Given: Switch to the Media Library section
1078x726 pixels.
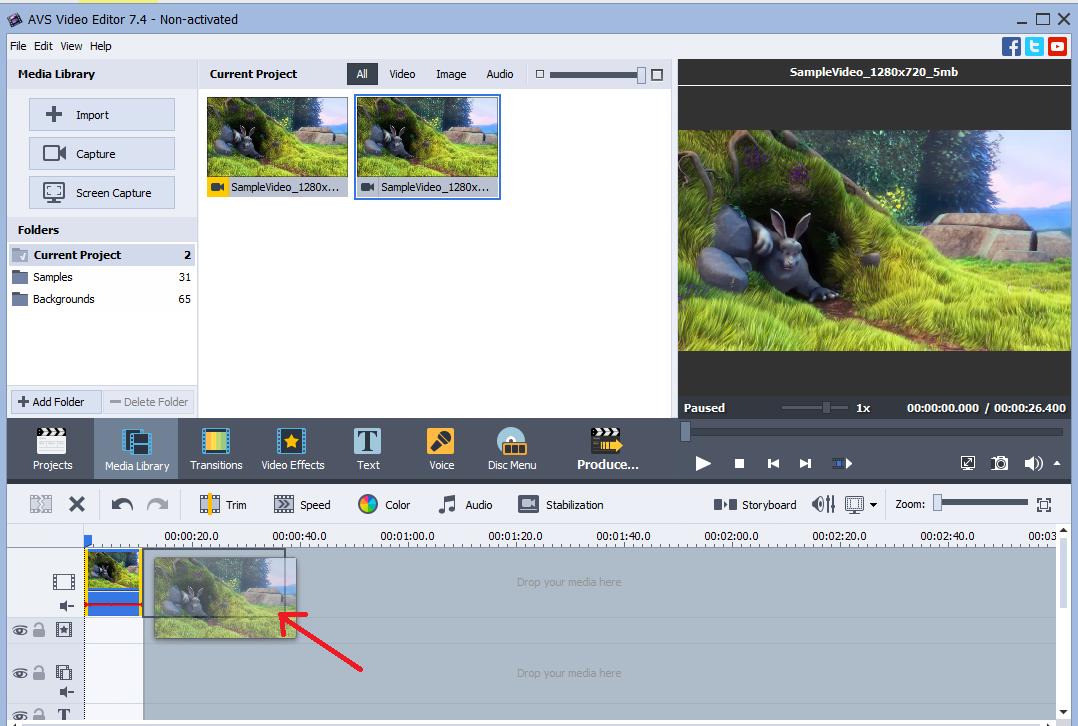Looking at the screenshot, I should (136, 449).
